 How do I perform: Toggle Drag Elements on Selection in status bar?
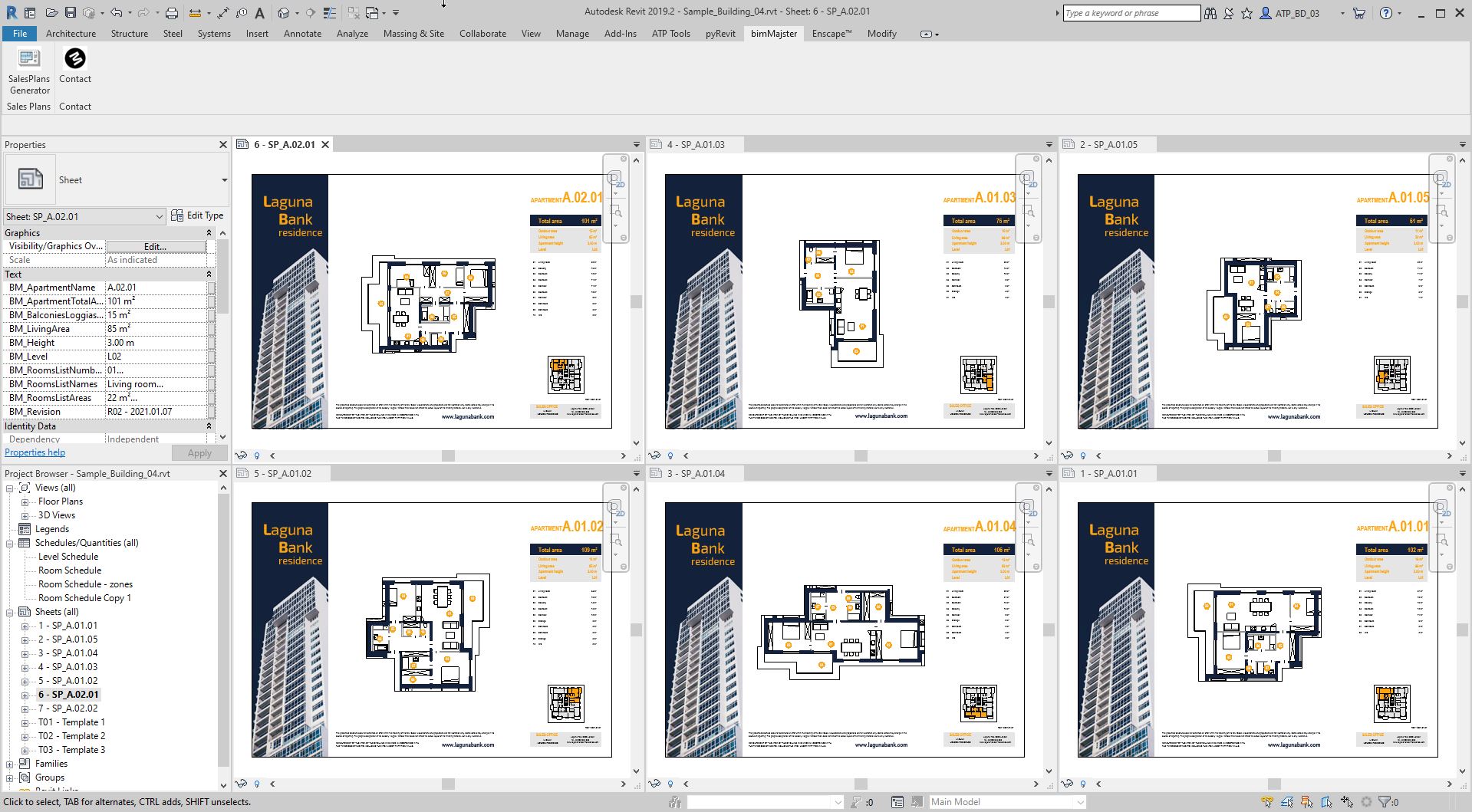point(1347,802)
